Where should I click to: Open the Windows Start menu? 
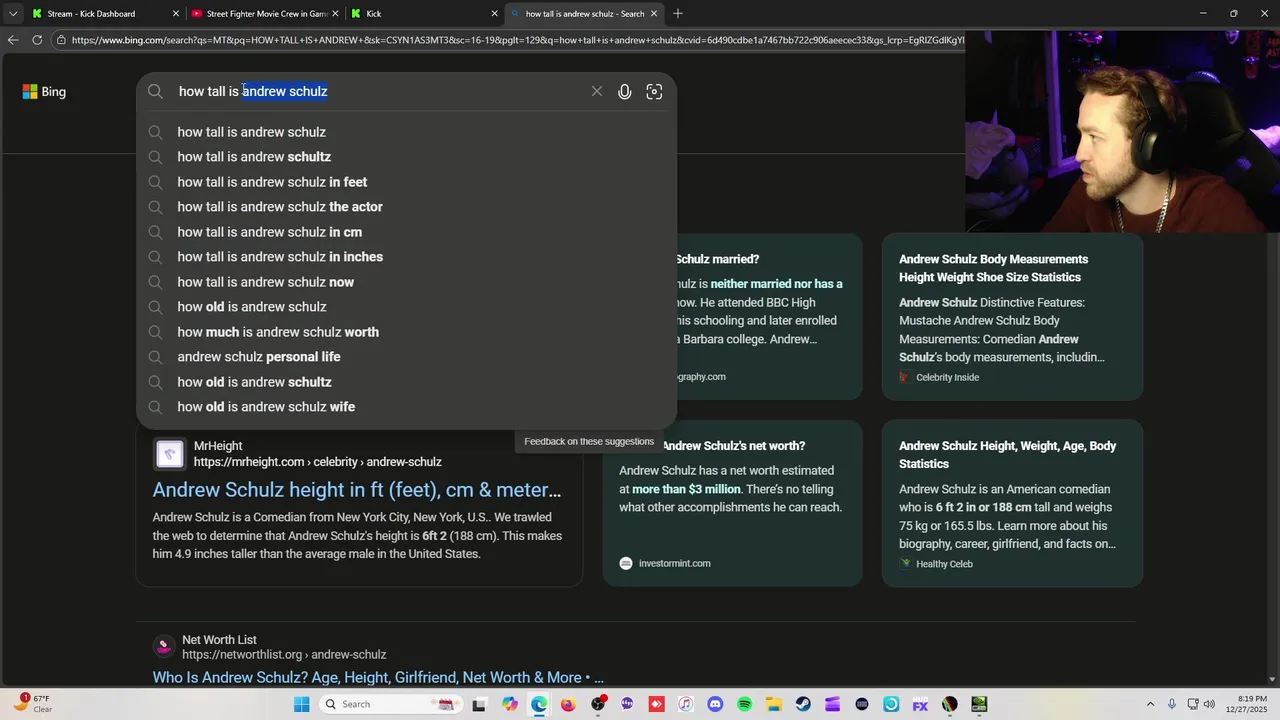302,704
